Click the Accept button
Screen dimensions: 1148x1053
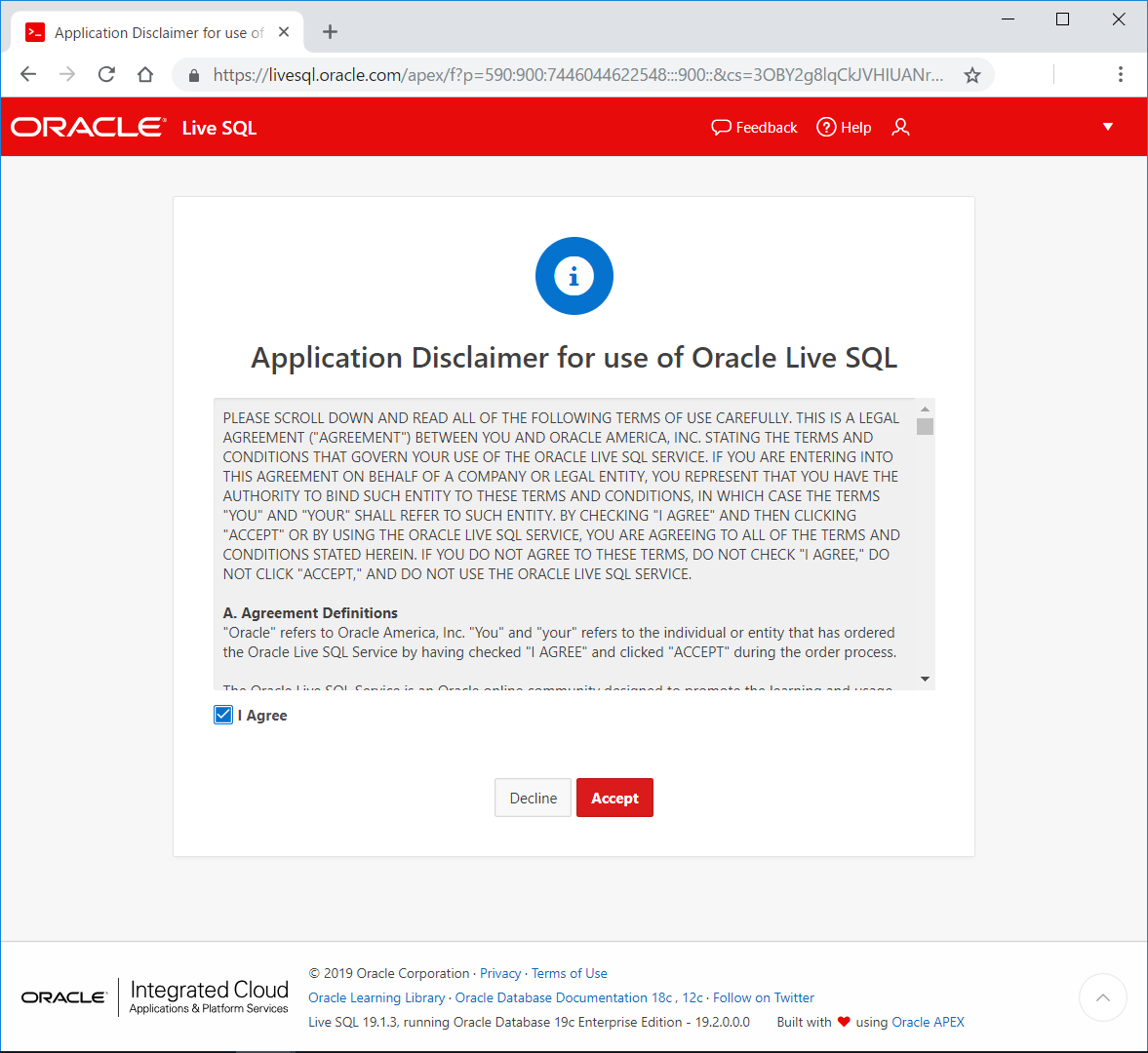point(614,798)
